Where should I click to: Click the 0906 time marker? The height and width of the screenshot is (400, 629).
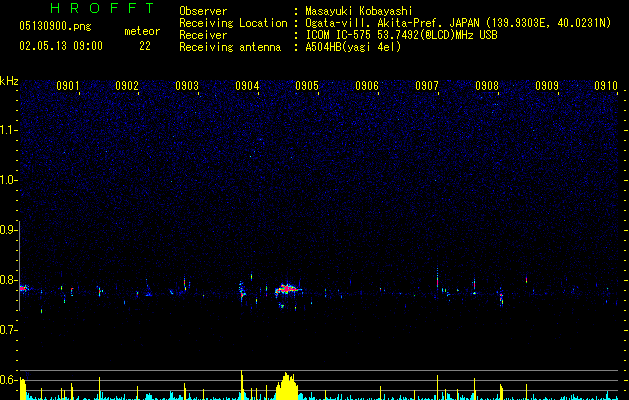(367, 86)
